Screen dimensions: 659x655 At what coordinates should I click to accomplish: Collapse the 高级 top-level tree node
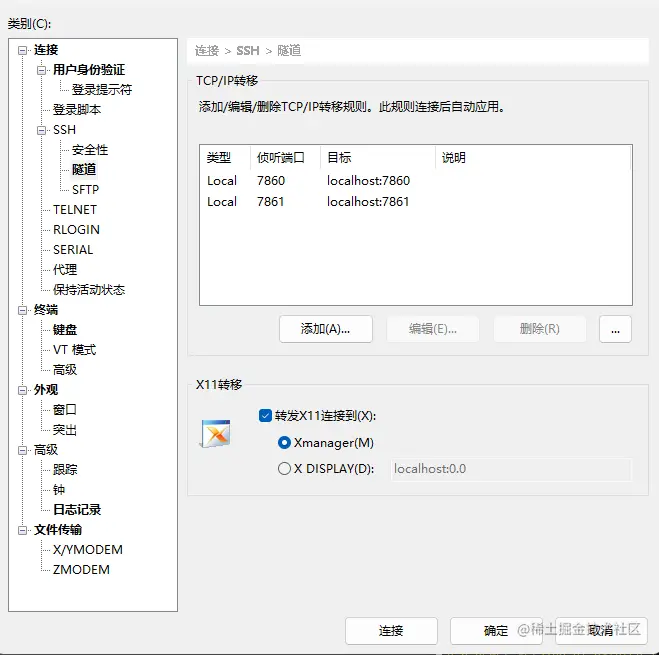(x=22, y=450)
